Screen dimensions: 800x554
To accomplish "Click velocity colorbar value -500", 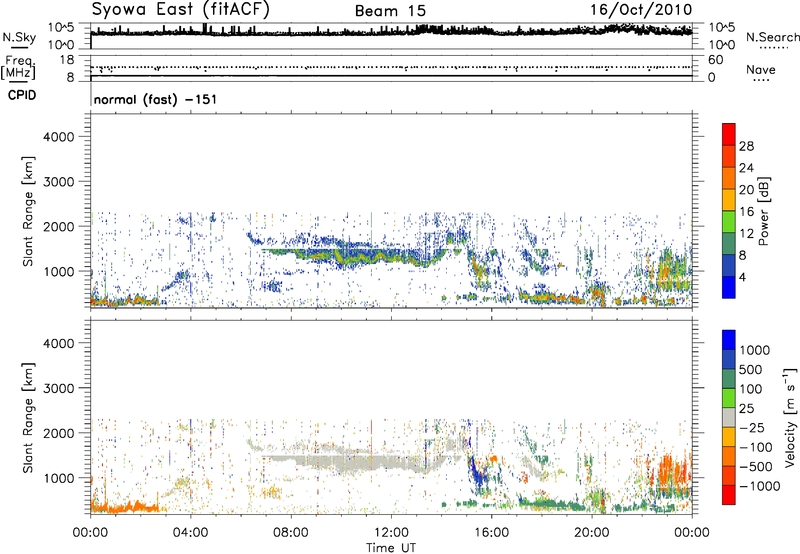I will coord(756,466).
